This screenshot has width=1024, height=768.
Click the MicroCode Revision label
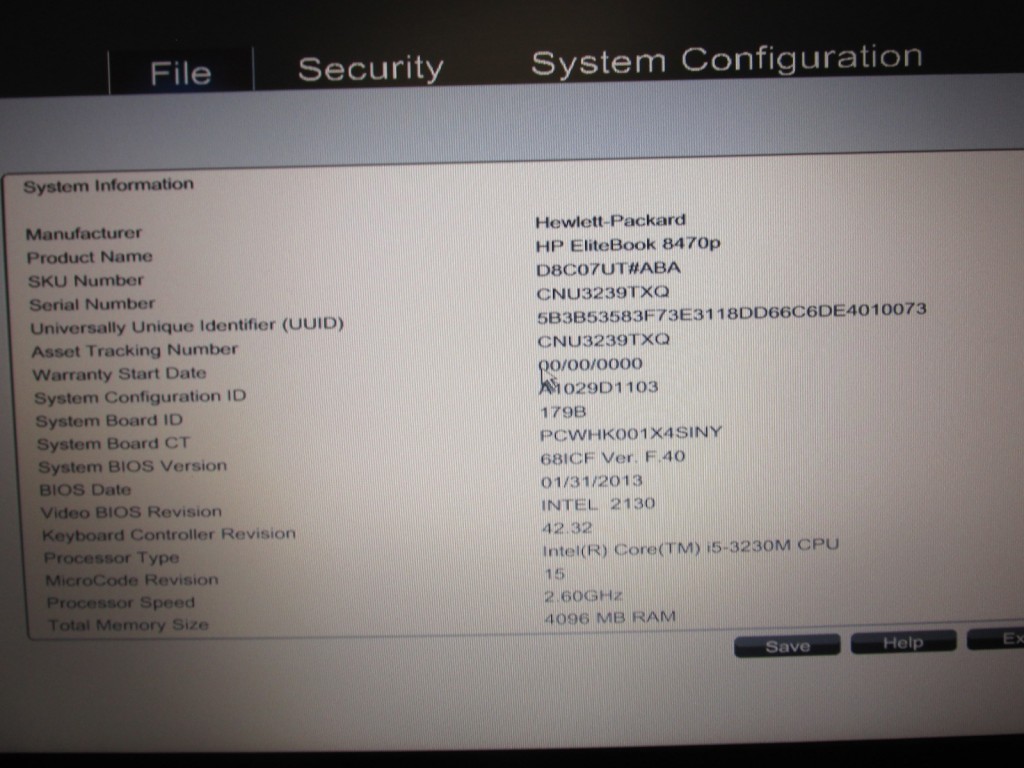(132, 580)
